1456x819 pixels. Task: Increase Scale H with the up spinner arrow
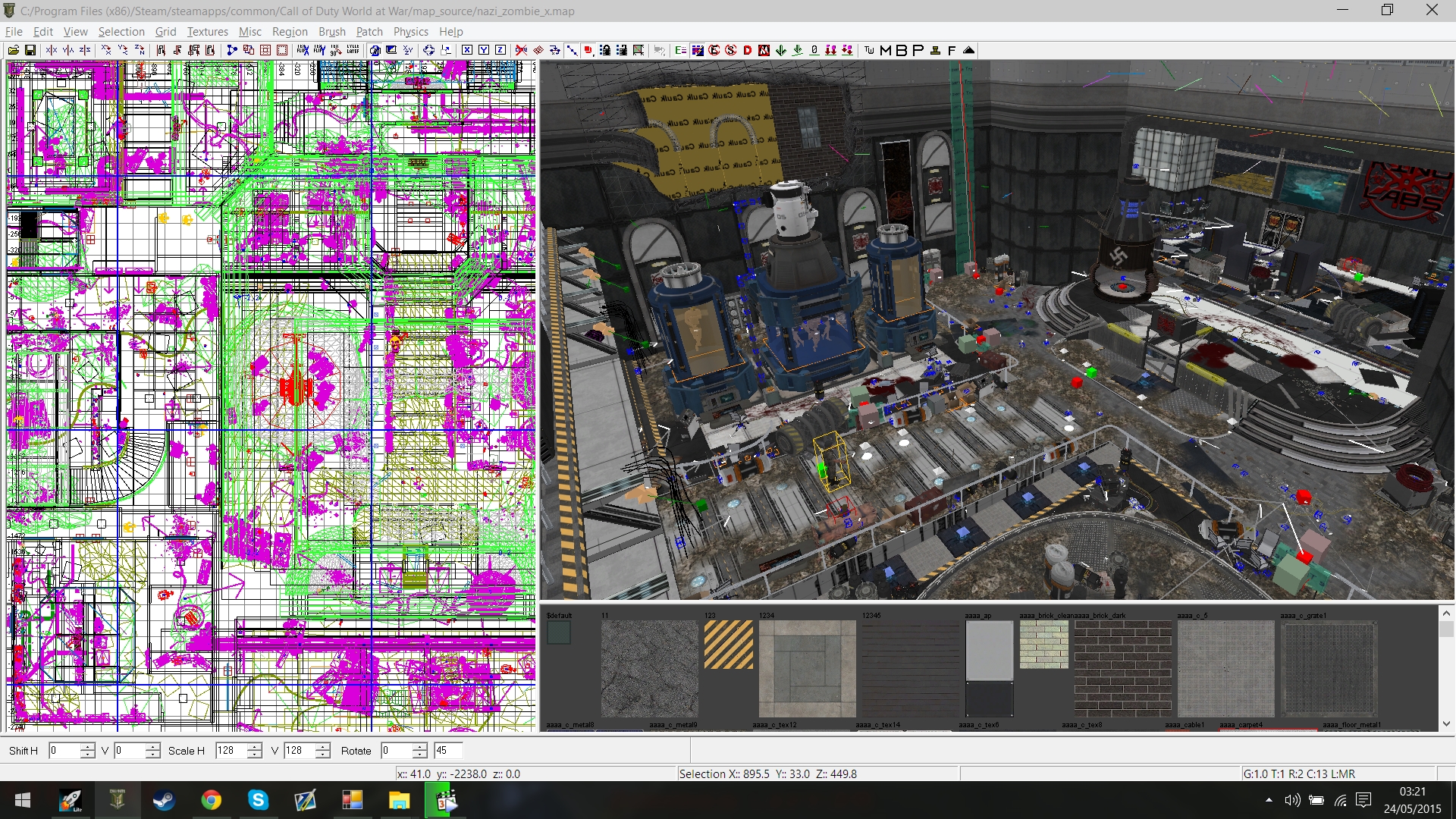[255, 746]
